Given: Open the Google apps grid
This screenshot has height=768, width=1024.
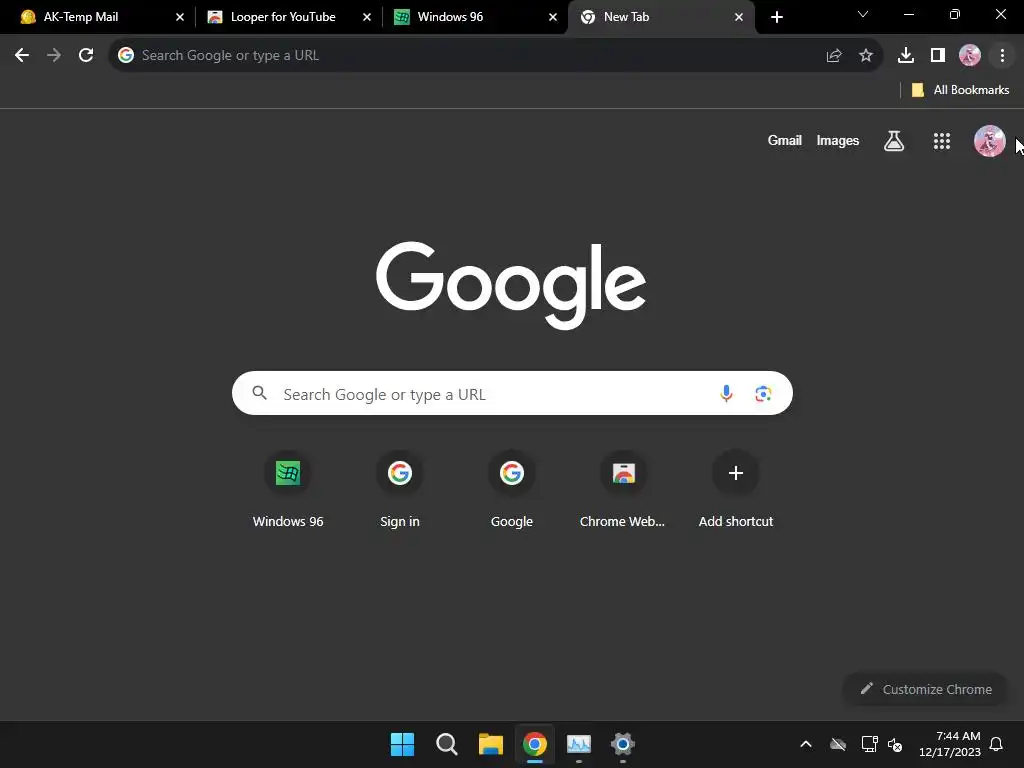Looking at the screenshot, I should 942,141.
